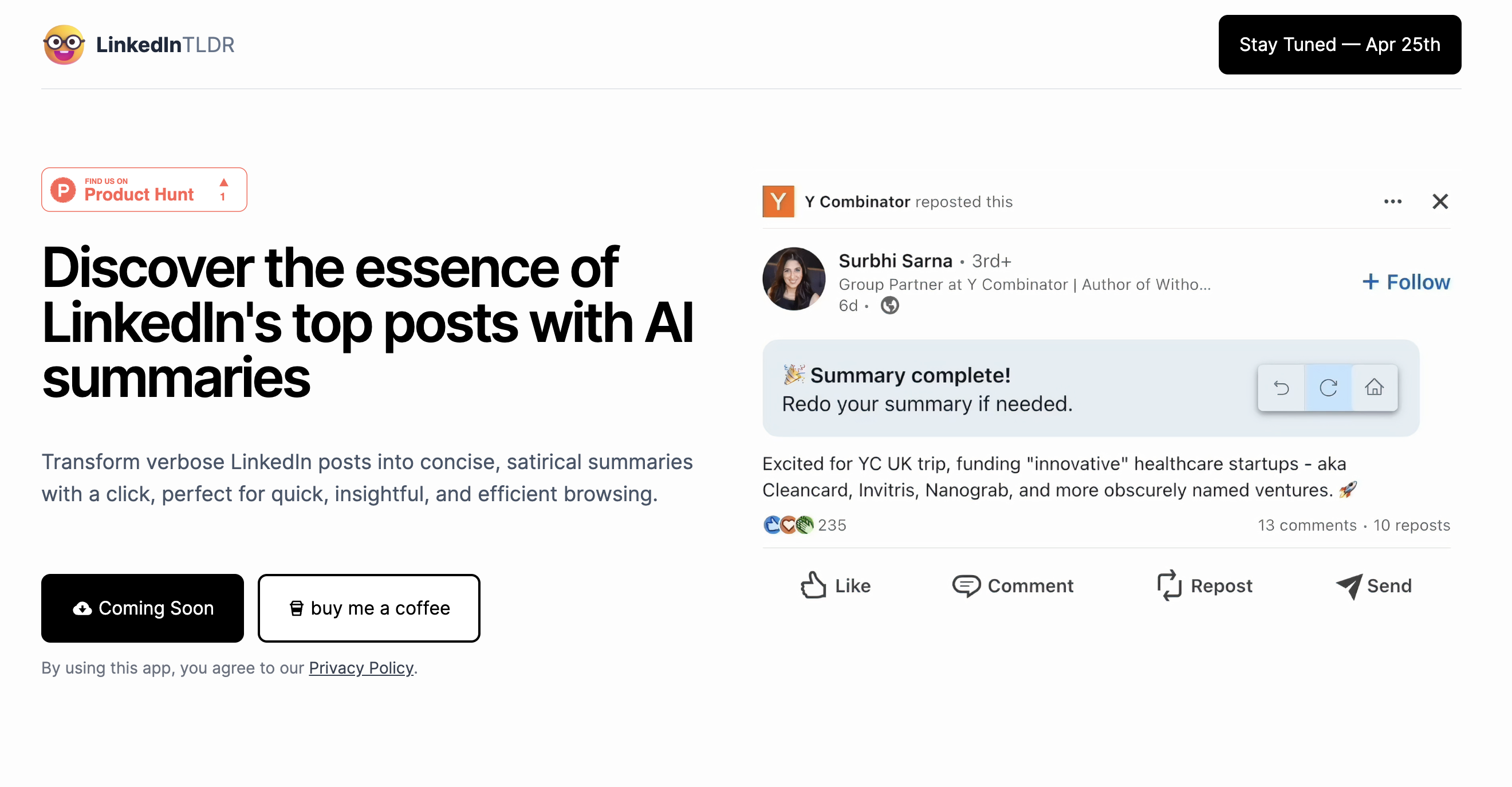Image resolution: width=1512 pixels, height=787 pixels.
Task: Click the Y Combinator orange logo
Action: tap(778, 201)
